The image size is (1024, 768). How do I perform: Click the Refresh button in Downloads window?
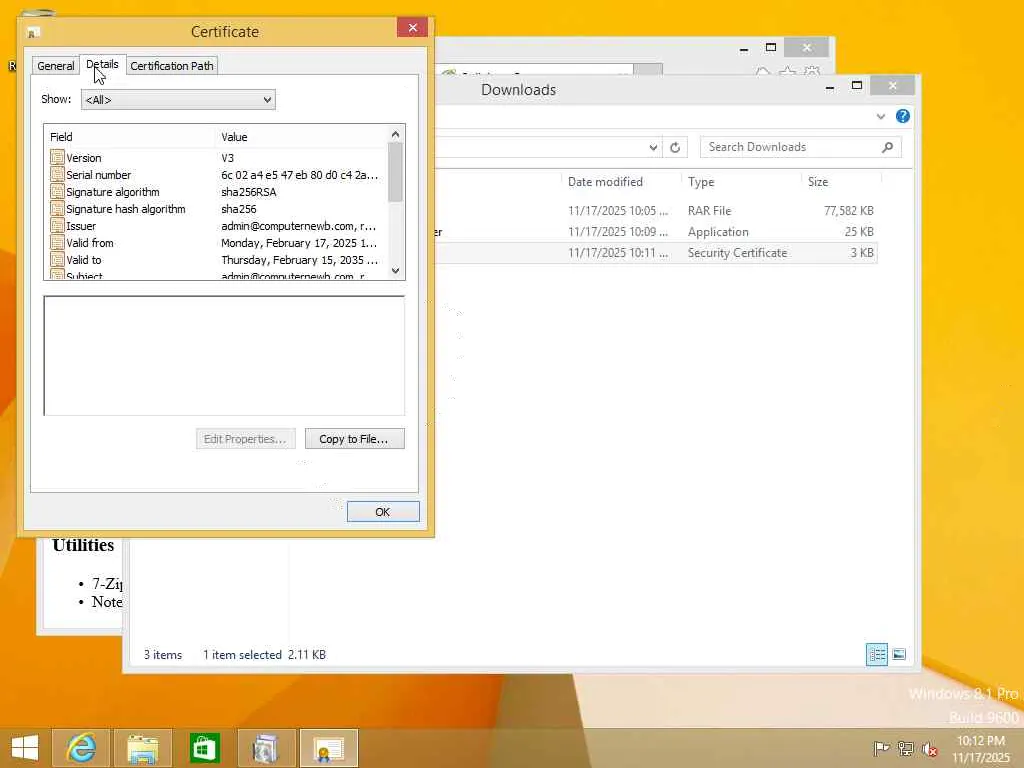coord(675,148)
